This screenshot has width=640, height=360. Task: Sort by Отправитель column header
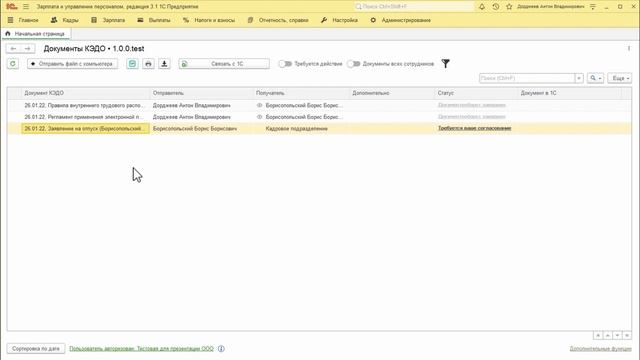202,93
